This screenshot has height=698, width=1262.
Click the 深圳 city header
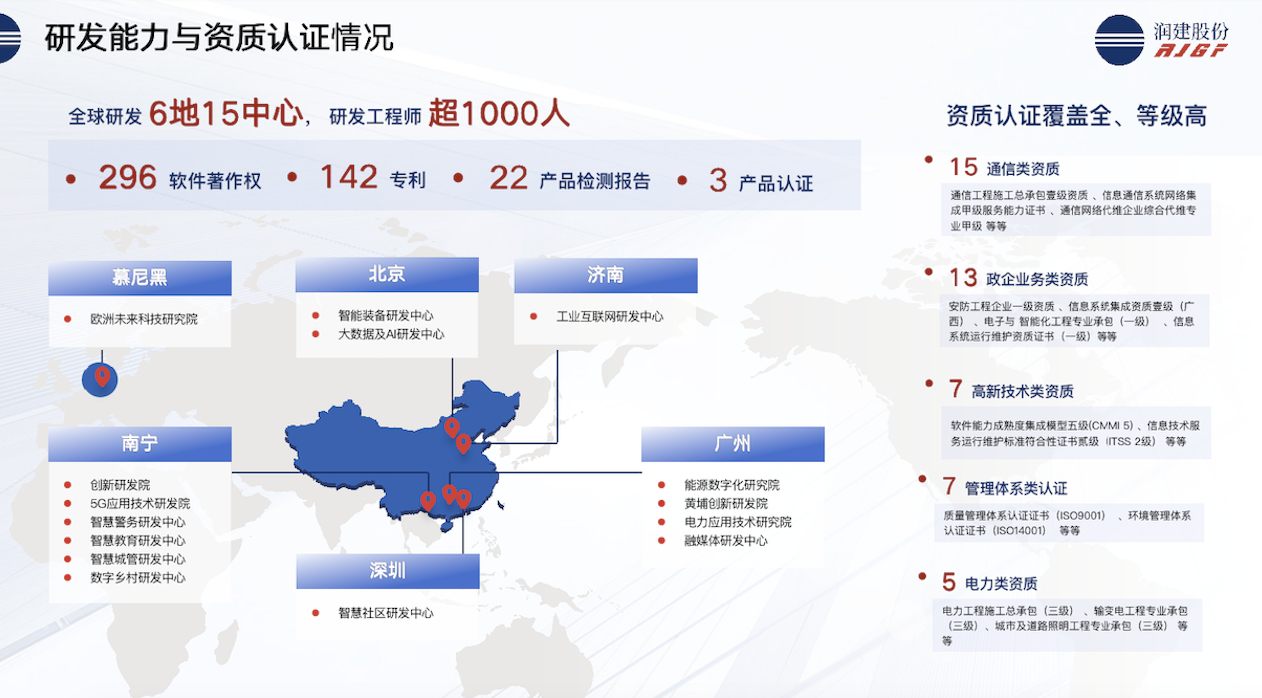(x=386, y=571)
